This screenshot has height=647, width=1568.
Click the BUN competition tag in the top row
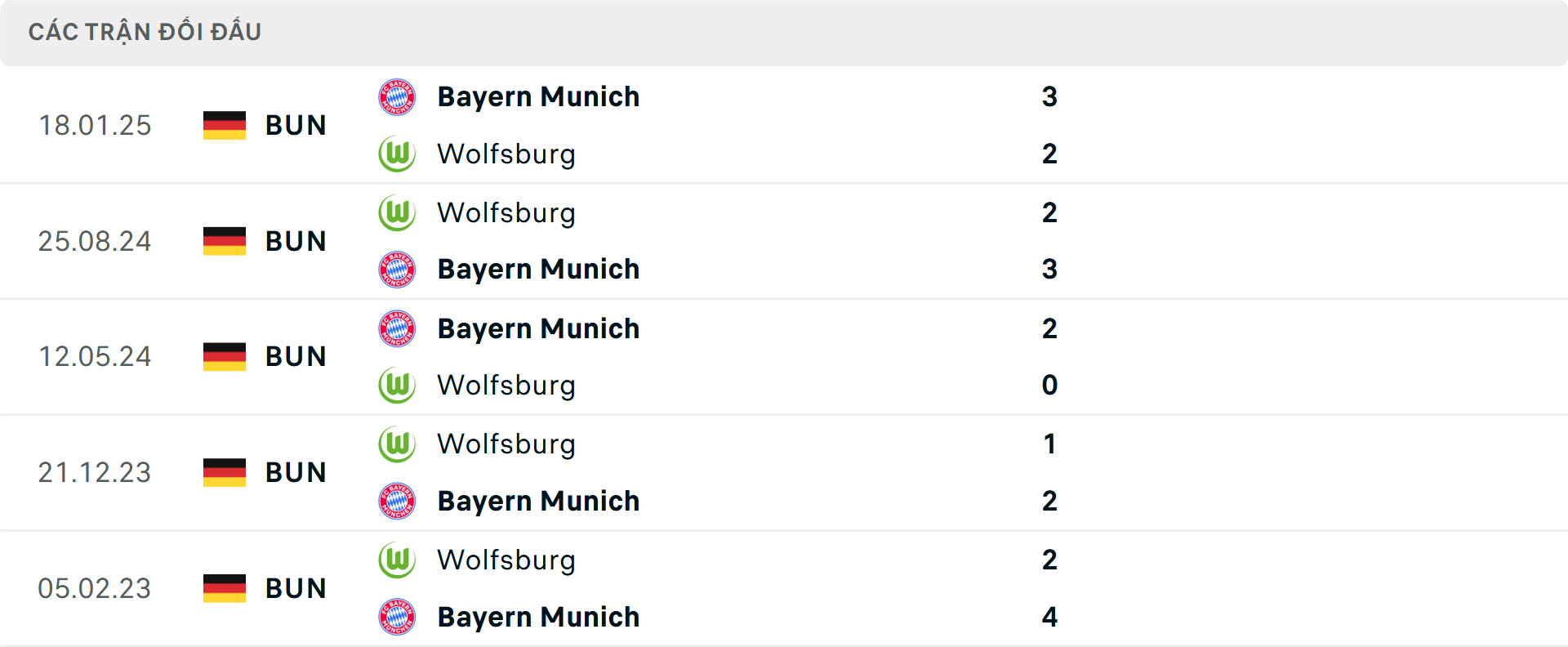[x=296, y=124]
